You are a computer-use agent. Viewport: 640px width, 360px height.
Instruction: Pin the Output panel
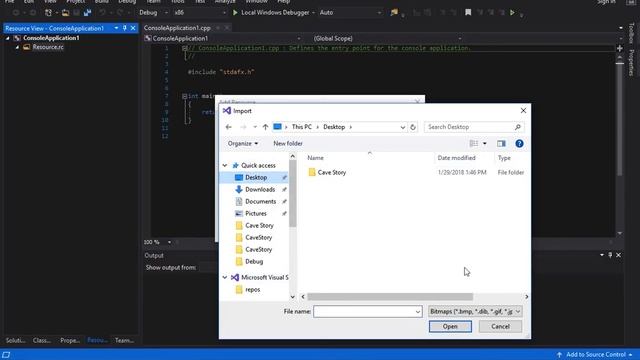click(x=610, y=255)
